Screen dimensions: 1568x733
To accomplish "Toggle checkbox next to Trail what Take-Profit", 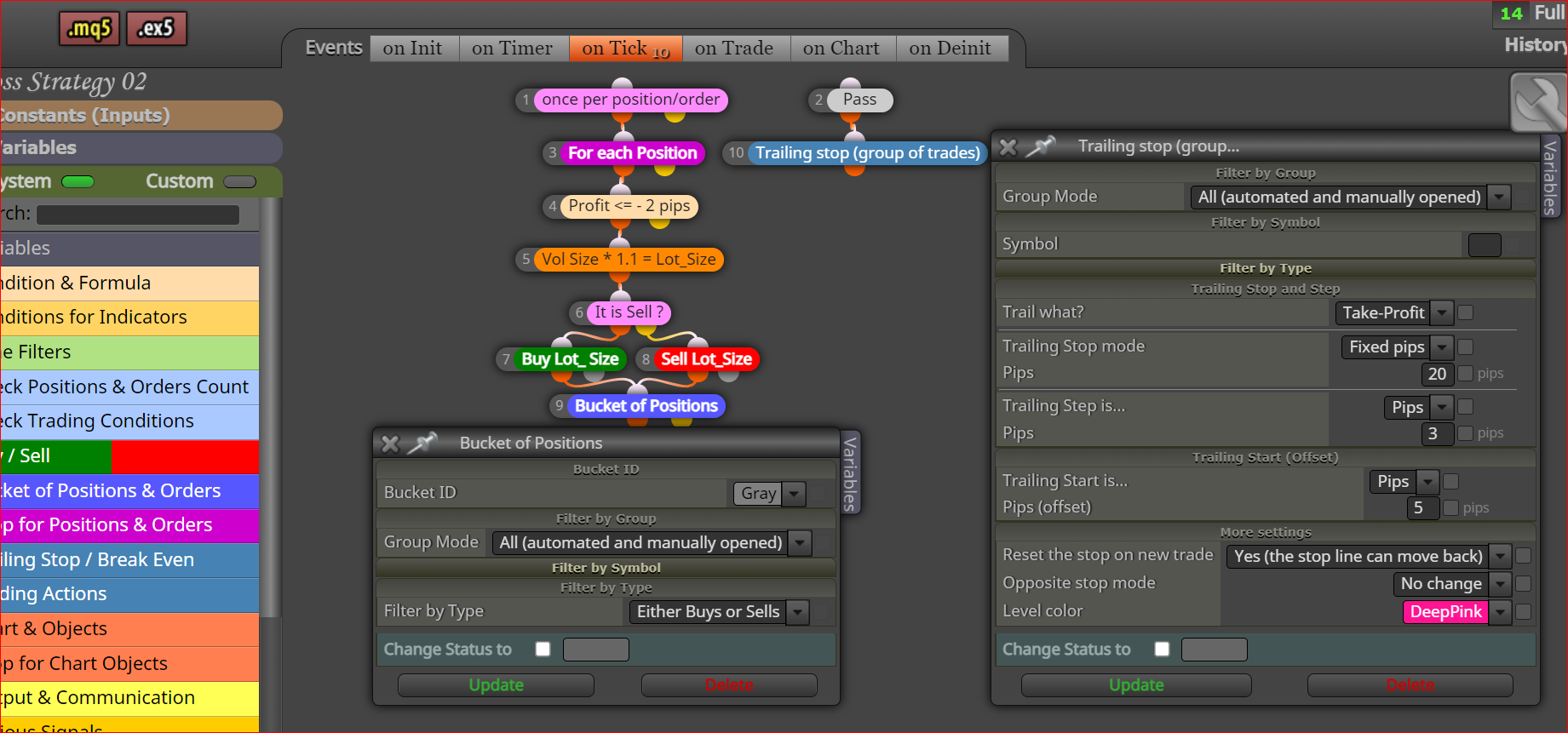I will point(1466,312).
